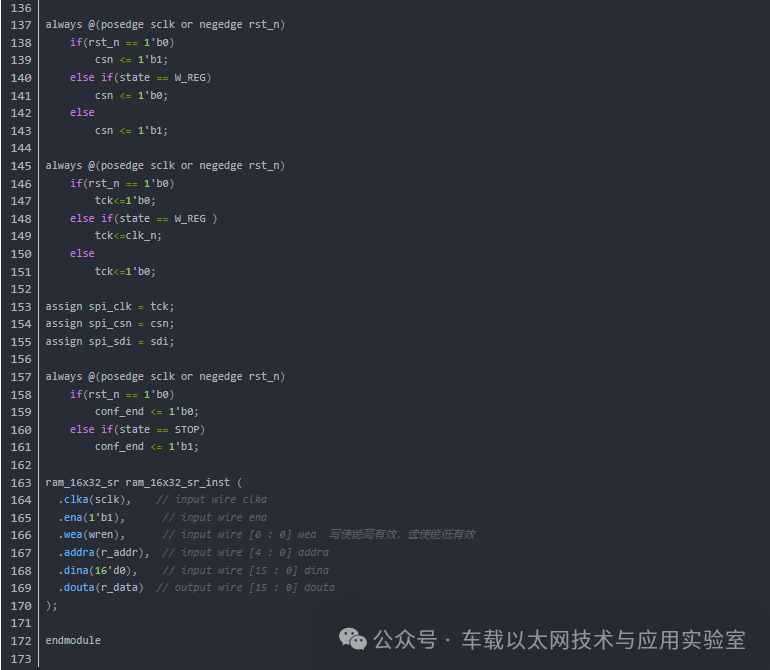Screen dimensions: 770x670
Task: Click line number 172 in gutter
Action: tap(21, 641)
